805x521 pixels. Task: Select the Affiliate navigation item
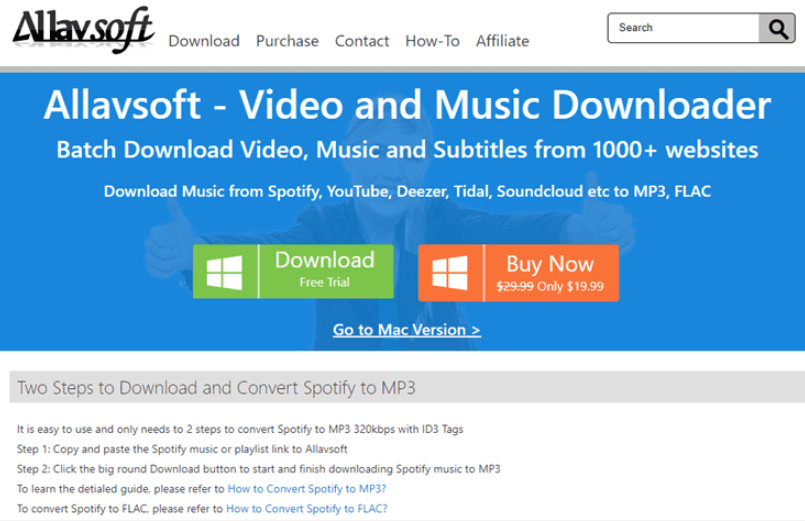502,41
